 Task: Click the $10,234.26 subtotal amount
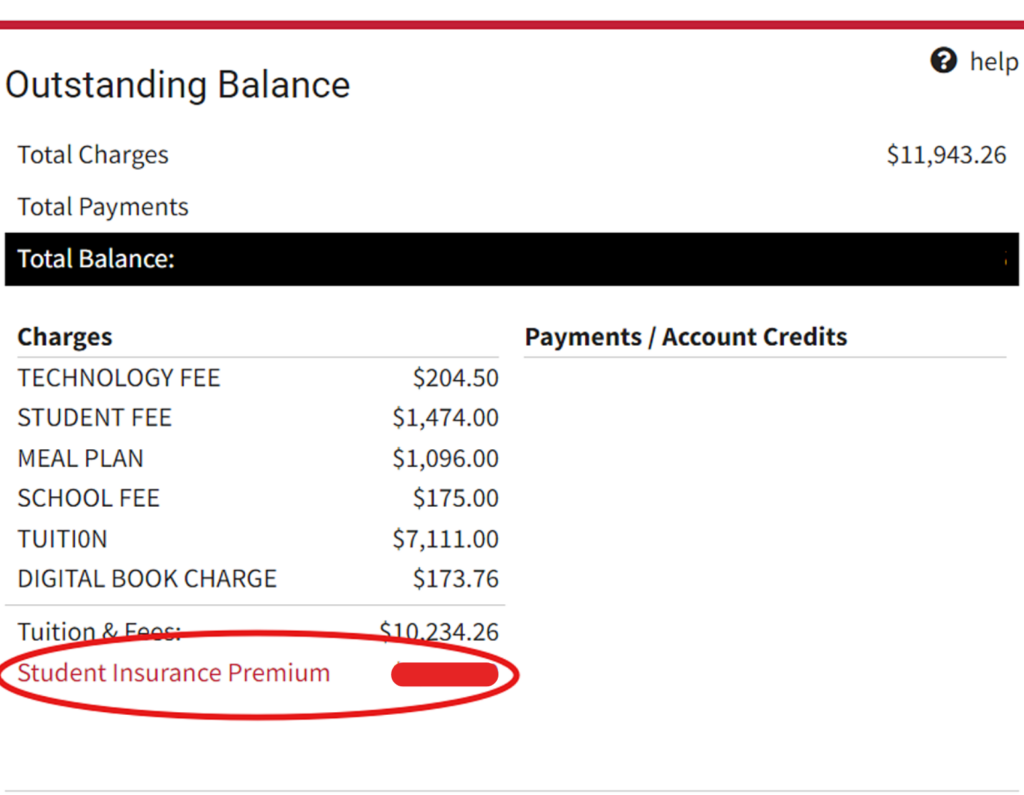coord(439,632)
